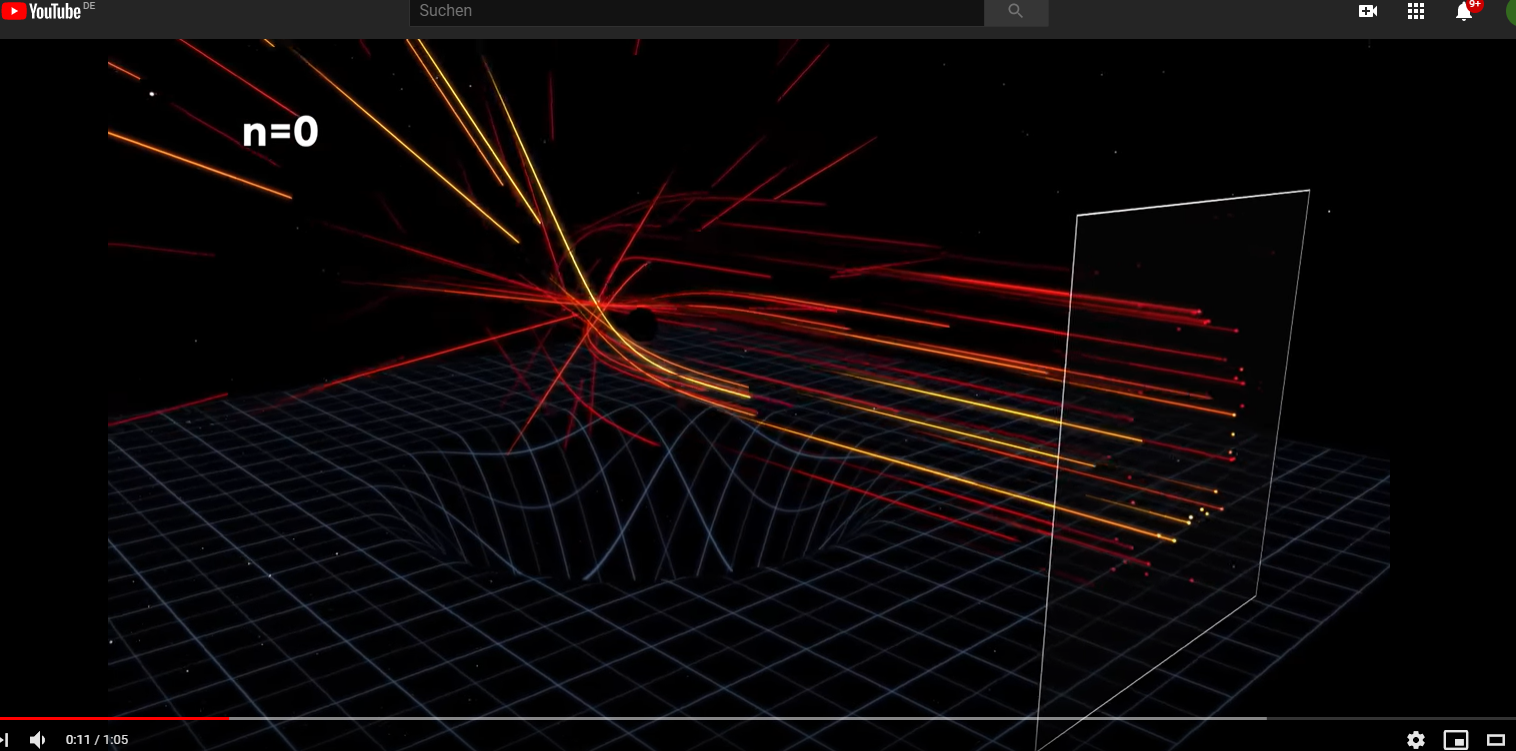Switch to the miniplayer

pyautogui.click(x=1456, y=740)
